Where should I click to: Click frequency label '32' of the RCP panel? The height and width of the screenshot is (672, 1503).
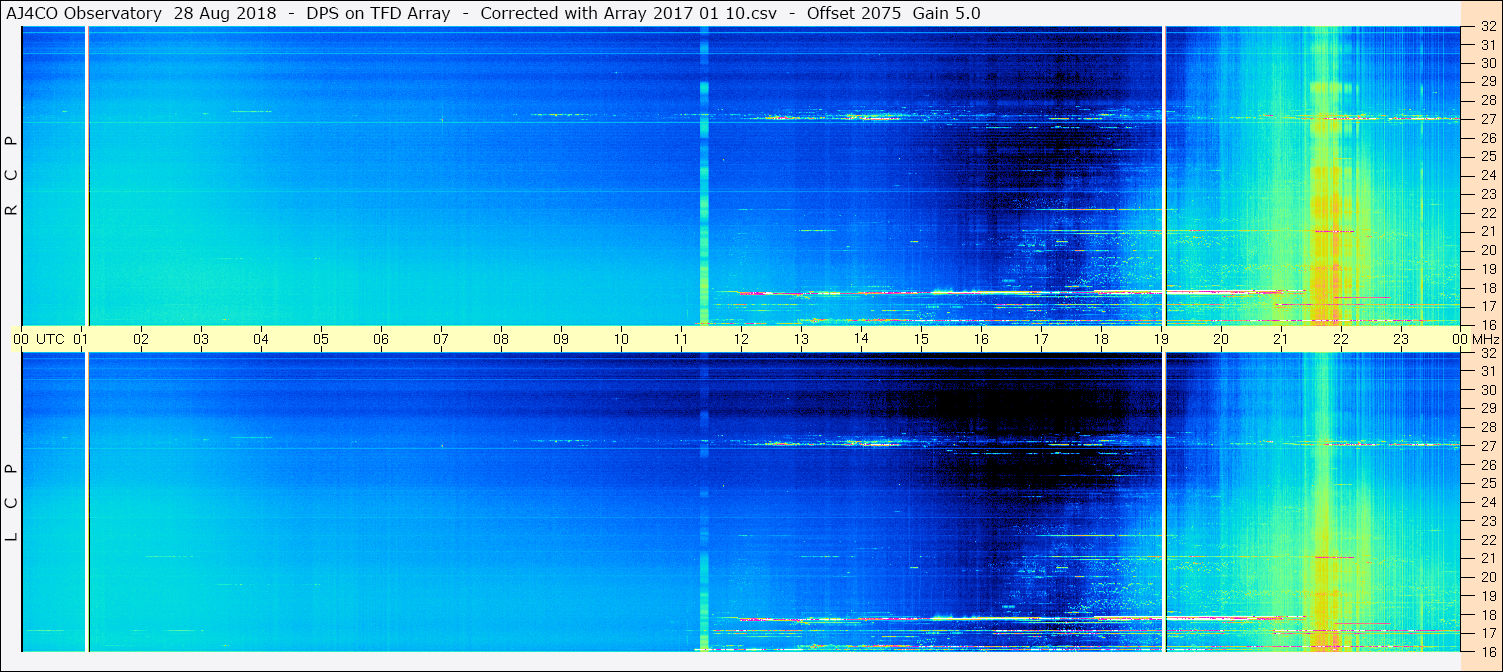point(1488,27)
